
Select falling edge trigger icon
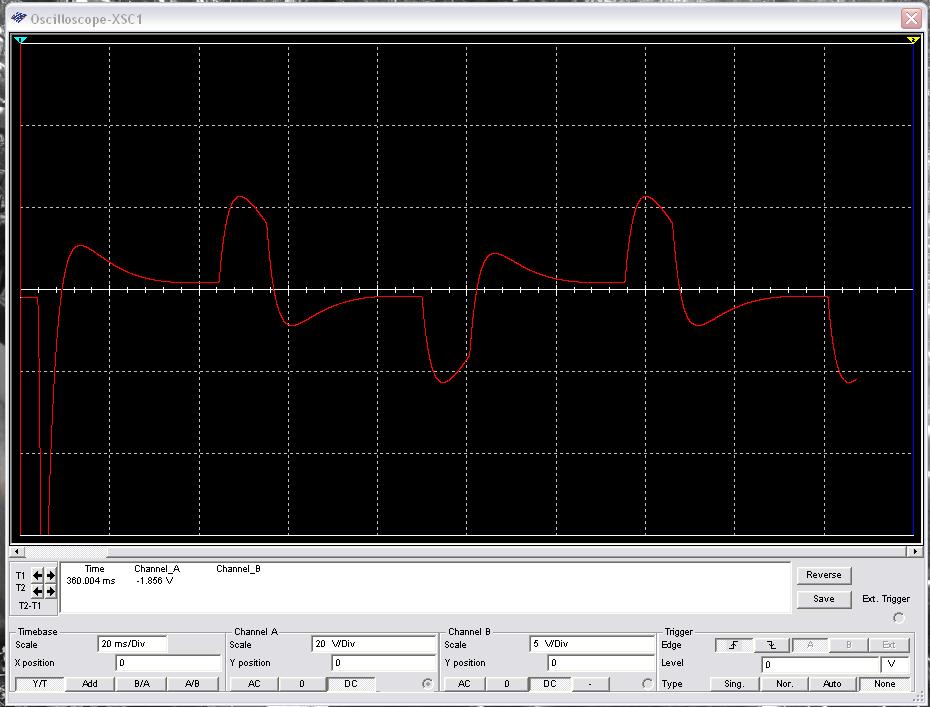[x=771, y=645]
